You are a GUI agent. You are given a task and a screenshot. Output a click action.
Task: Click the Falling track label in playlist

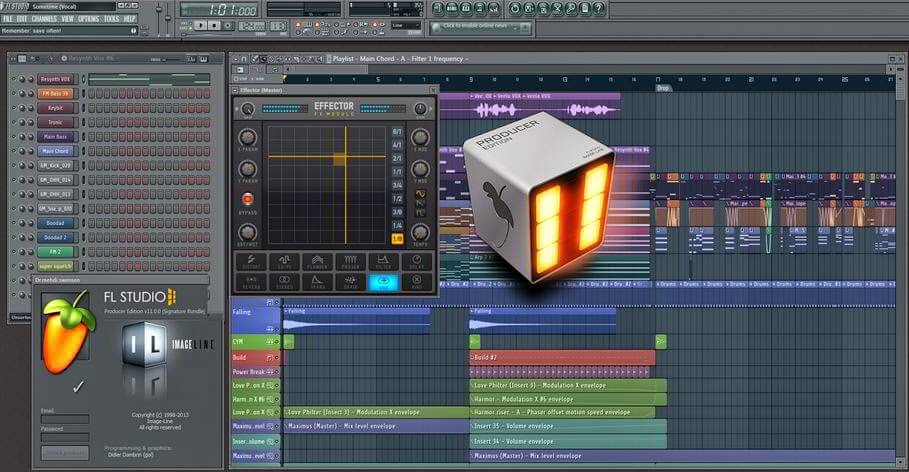point(255,320)
